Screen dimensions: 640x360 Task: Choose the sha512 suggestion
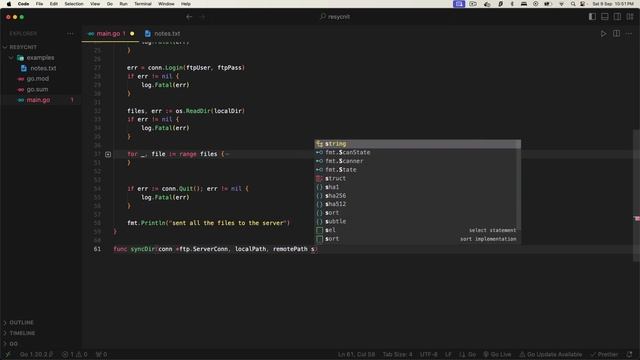pyautogui.click(x=416, y=204)
